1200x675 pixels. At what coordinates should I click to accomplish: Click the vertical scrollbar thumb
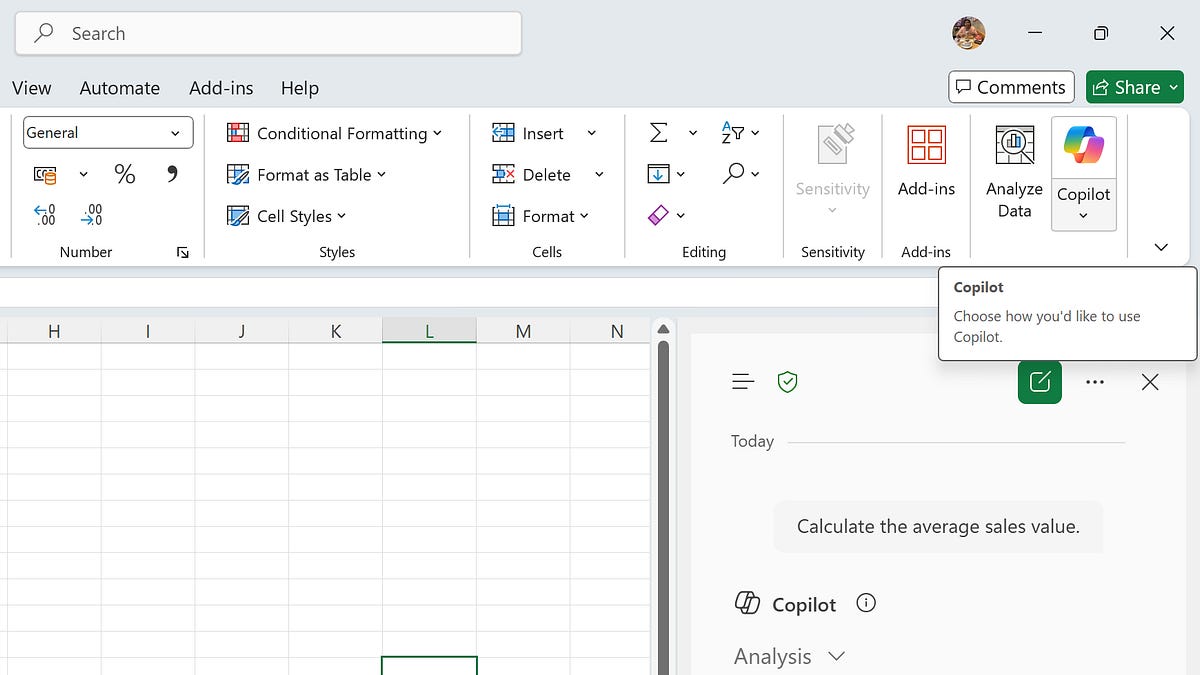[x=662, y=508]
